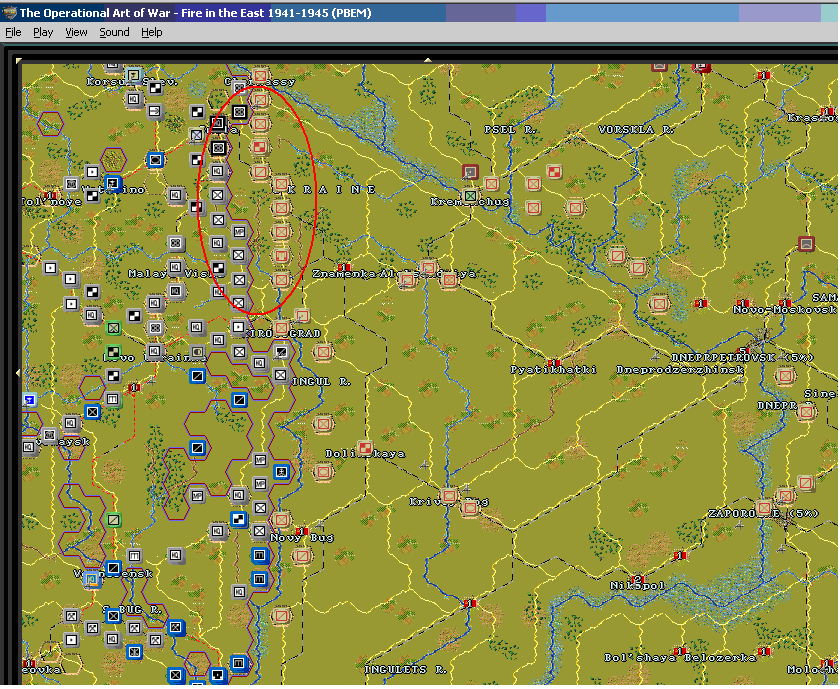The height and width of the screenshot is (689, 840).
Task: Select the pale cyan unit at Korsun
Action: click(x=134, y=75)
